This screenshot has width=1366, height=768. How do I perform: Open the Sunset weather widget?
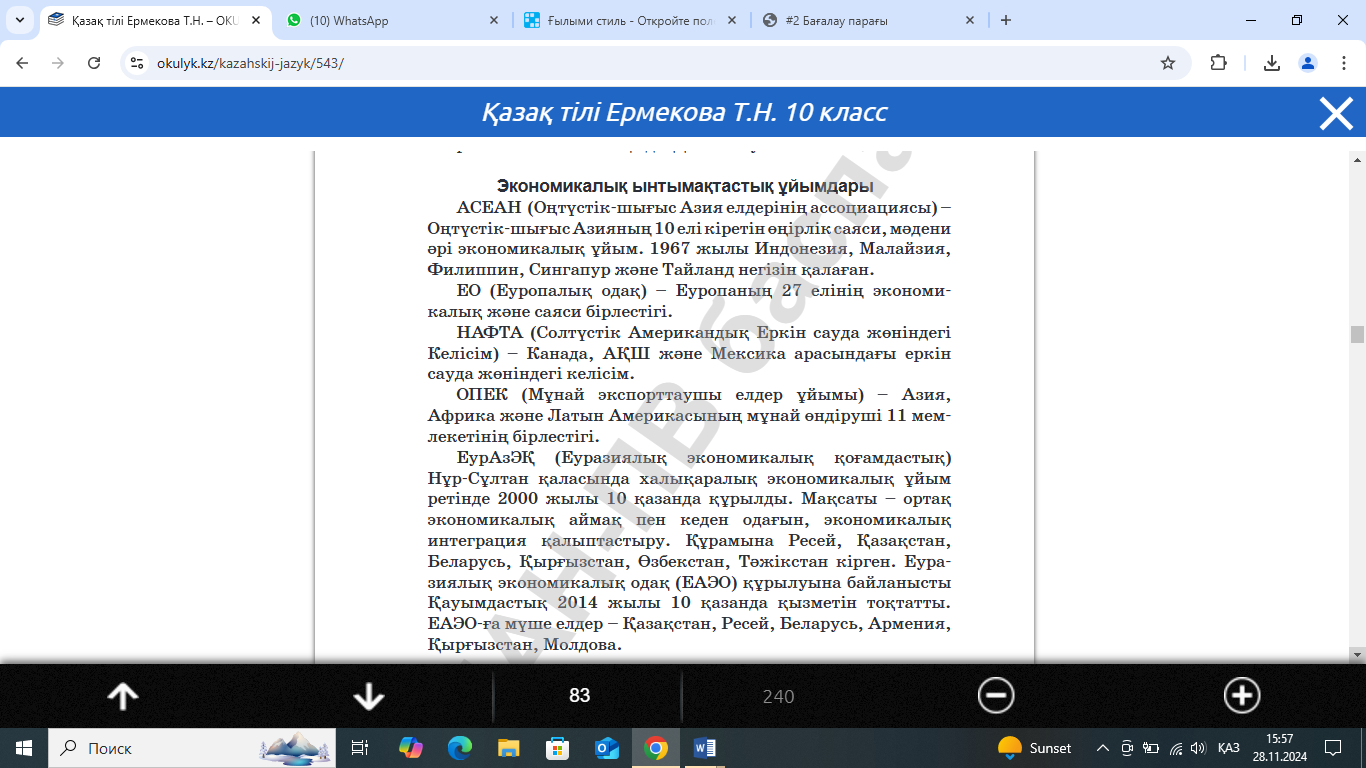click(x=1035, y=748)
